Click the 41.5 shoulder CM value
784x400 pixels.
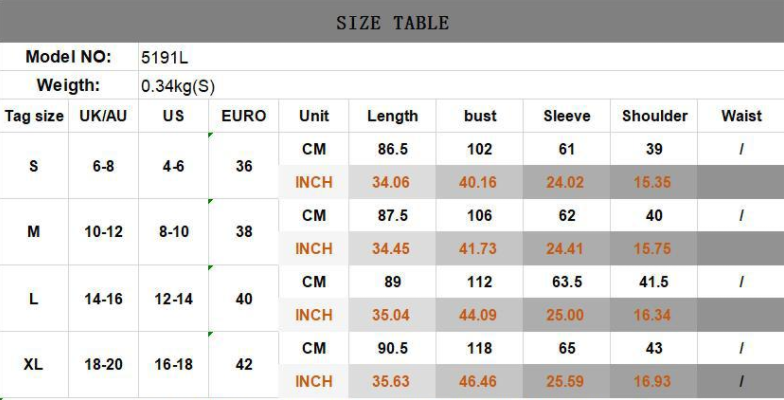coord(655,282)
